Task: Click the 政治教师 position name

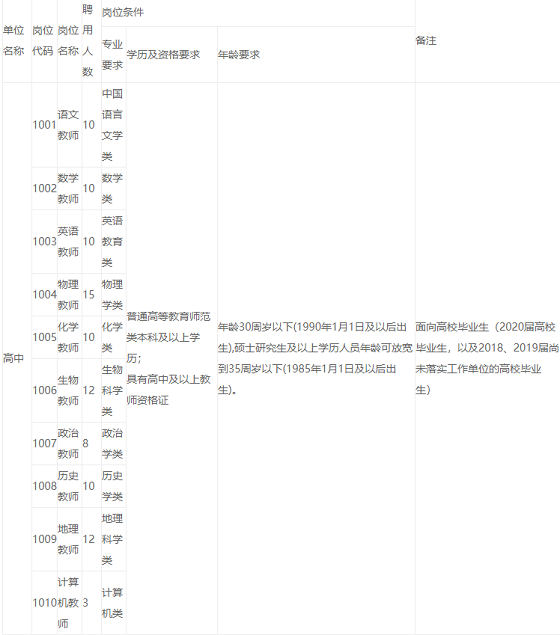Action: (x=68, y=443)
